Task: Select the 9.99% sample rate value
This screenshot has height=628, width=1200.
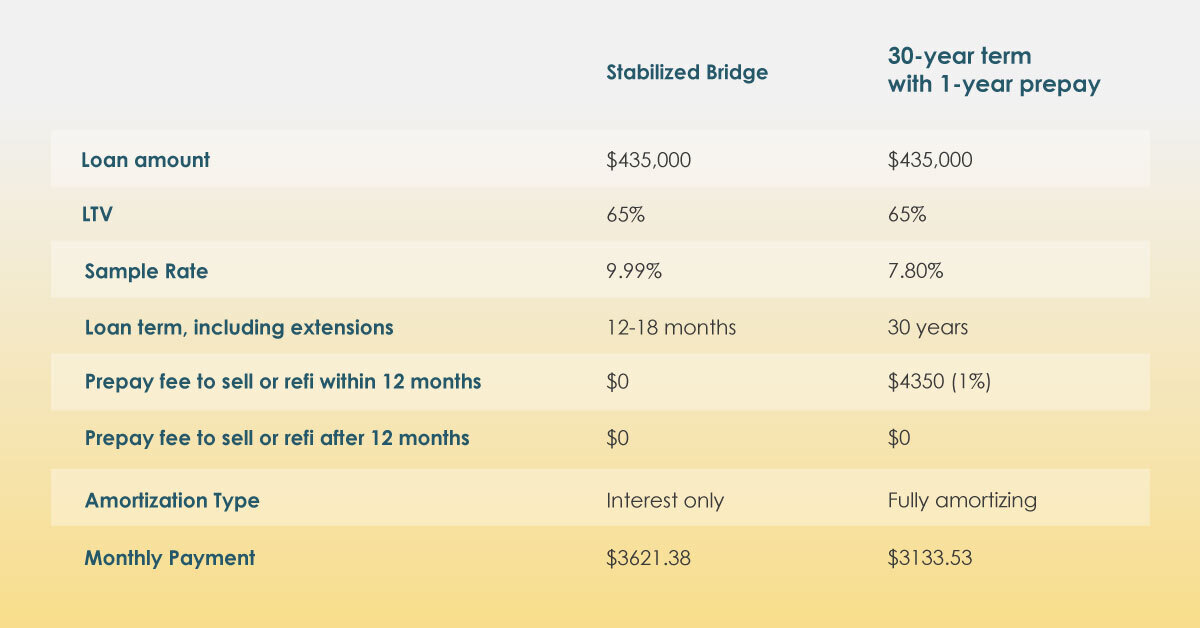Action: pos(634,271)
